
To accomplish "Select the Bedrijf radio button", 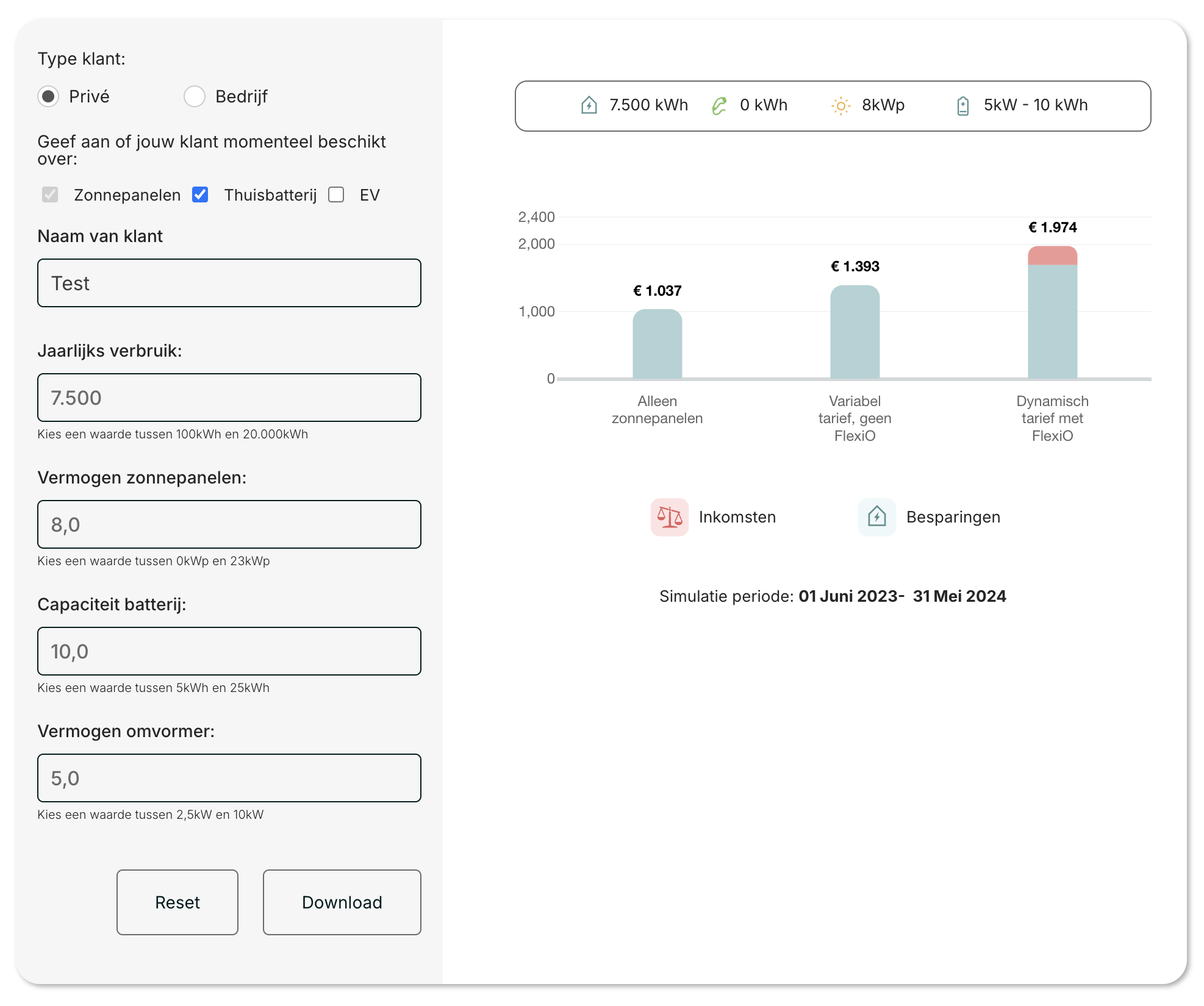I will (x=194, y=96).
